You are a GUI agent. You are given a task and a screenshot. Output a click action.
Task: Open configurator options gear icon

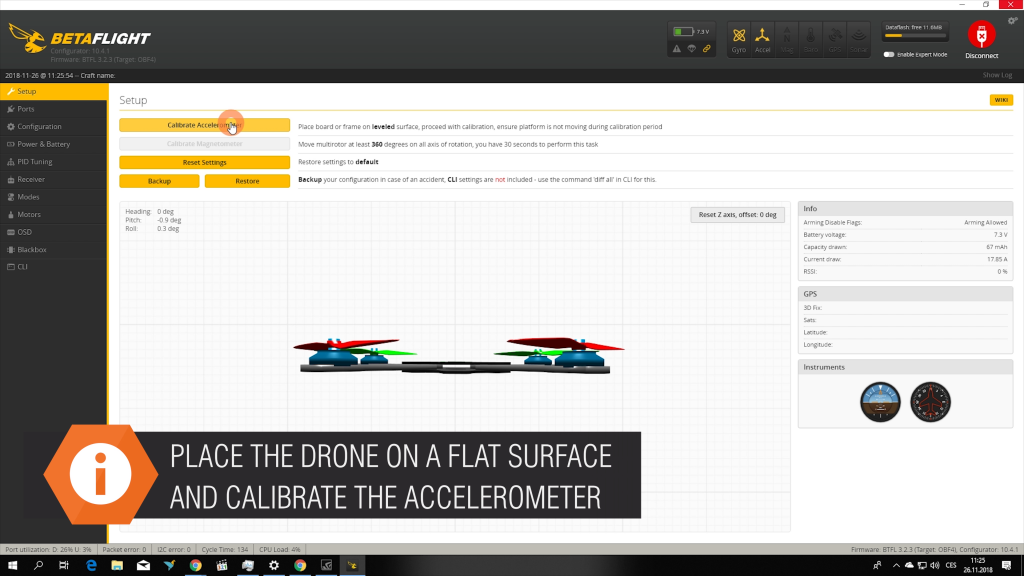pos(1012,21)
